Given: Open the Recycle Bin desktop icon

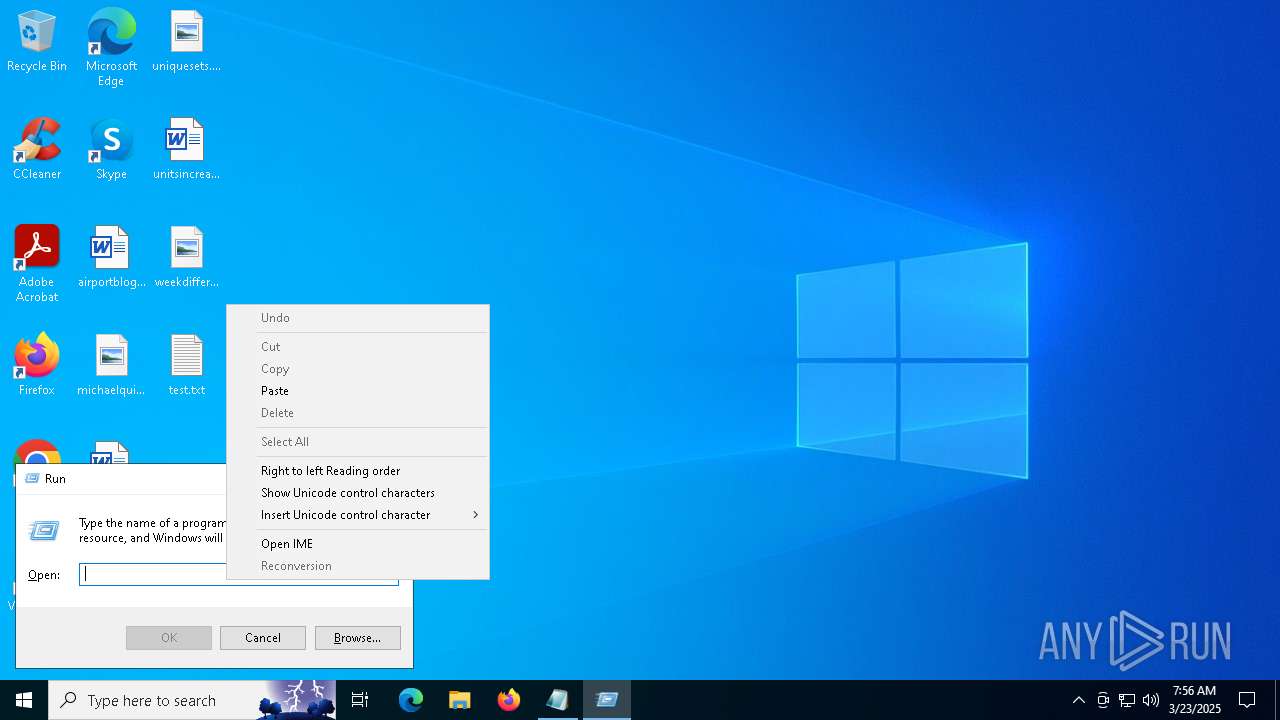Looking at the screenshot, I should click(37, 42).
